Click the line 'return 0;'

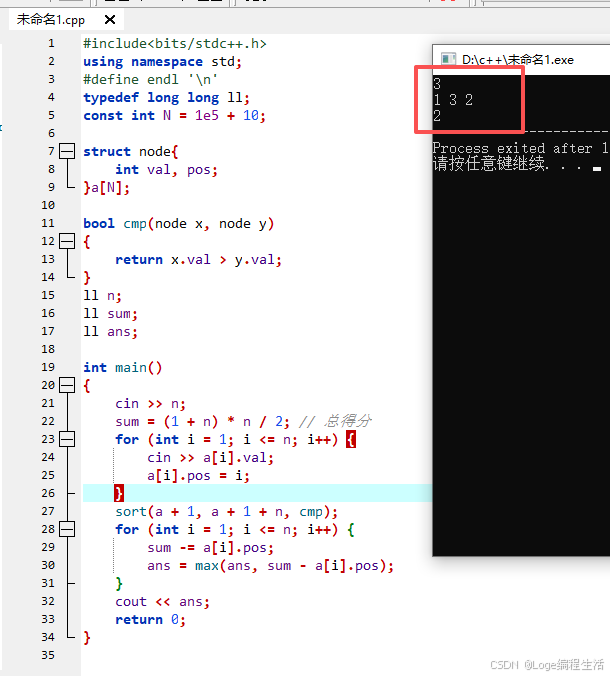pyautogui.click(x=150, y=620)
